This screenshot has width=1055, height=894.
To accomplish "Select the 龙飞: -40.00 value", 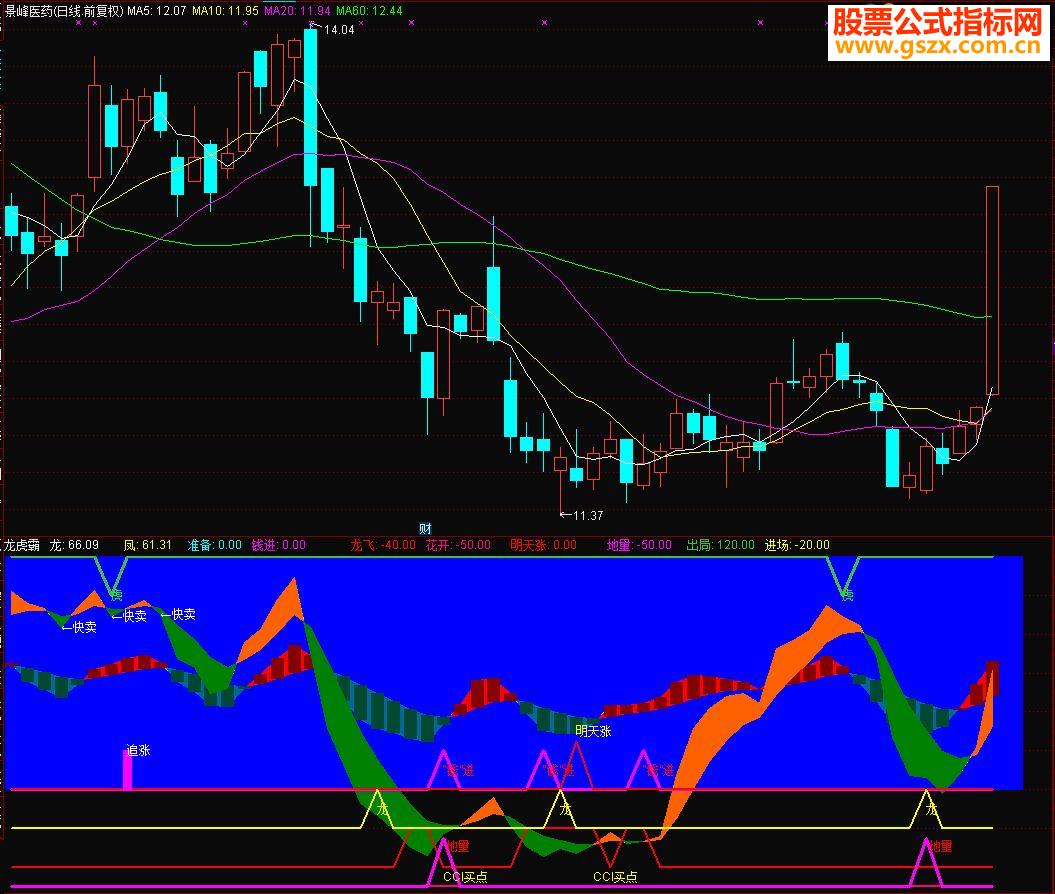I will point(383,545).
